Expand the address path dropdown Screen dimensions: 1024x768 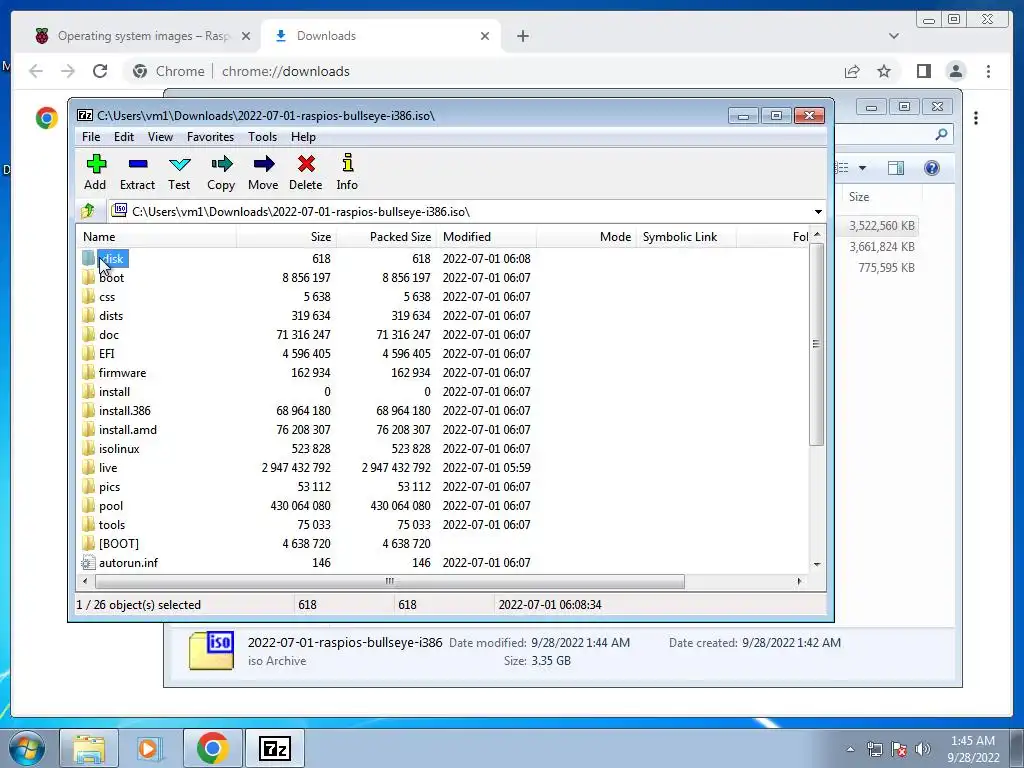[818, 212]
